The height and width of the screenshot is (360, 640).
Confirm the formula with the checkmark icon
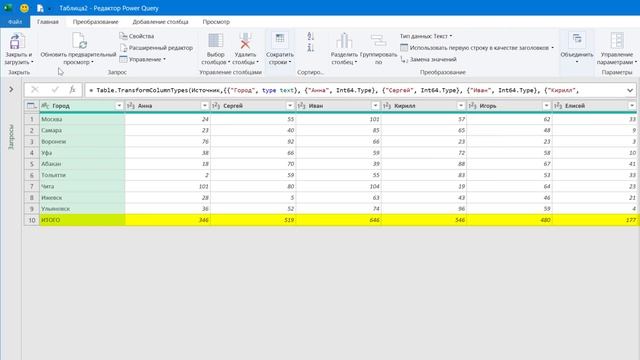click(55, 90)
